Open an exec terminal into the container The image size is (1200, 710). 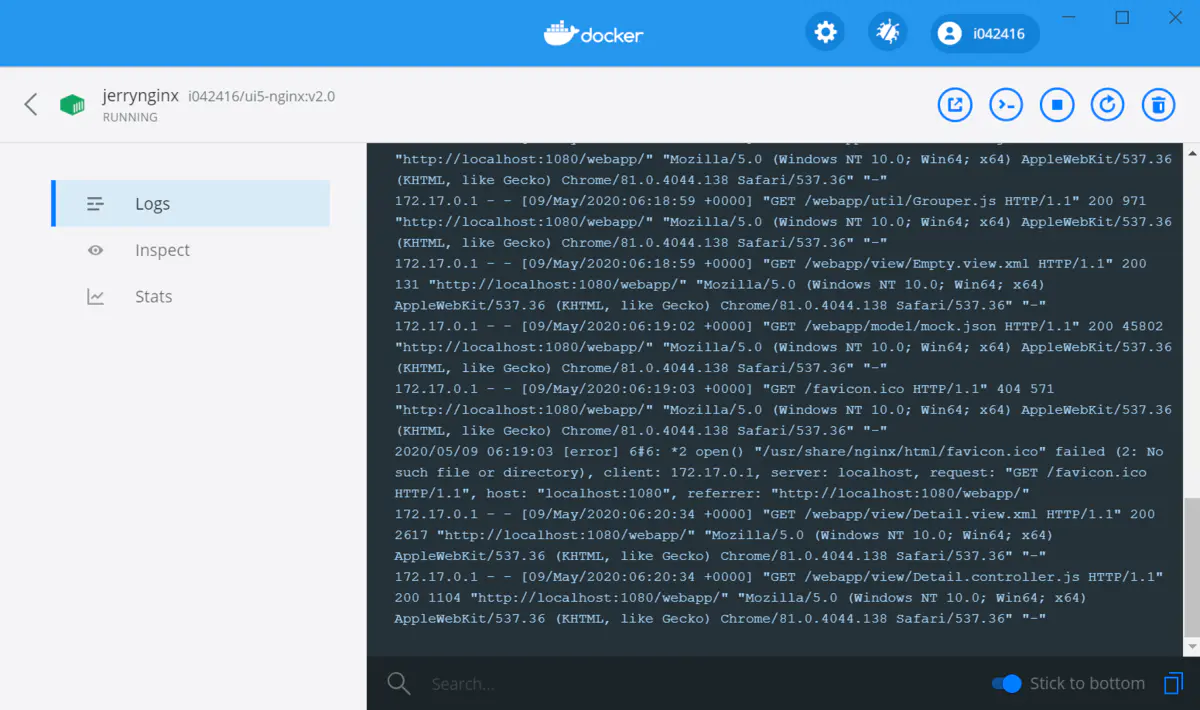point(1006,104)
